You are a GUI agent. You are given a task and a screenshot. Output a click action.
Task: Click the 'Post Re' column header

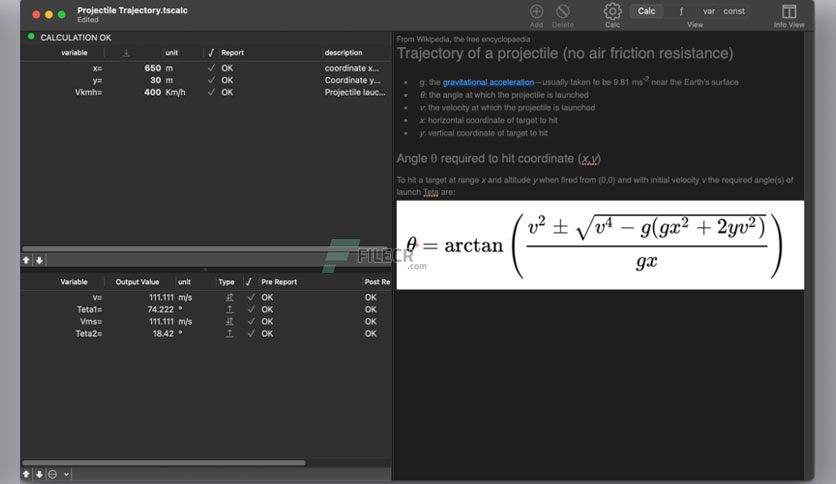[377, 281]
